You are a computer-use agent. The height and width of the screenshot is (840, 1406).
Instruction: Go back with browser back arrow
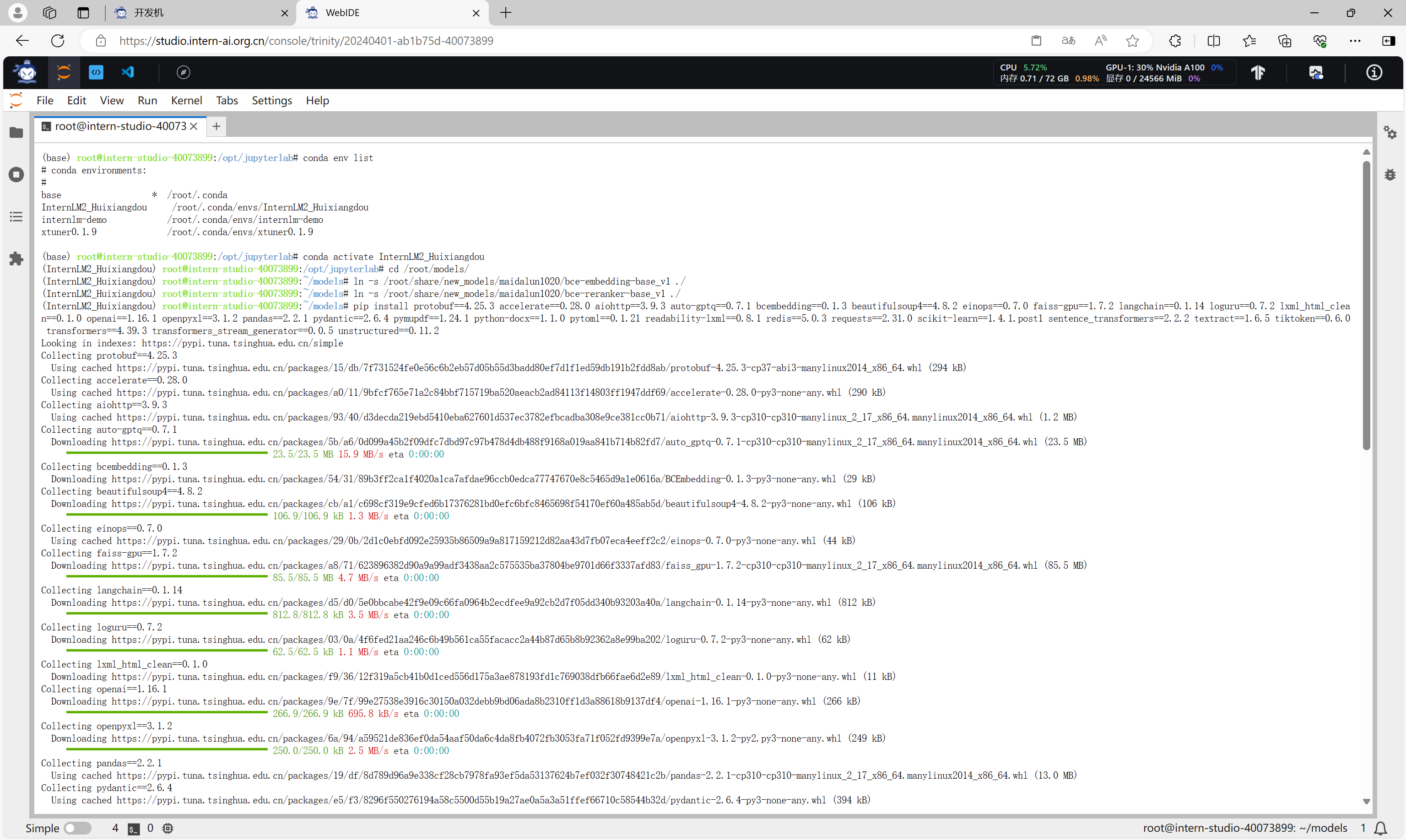(22, 41)
